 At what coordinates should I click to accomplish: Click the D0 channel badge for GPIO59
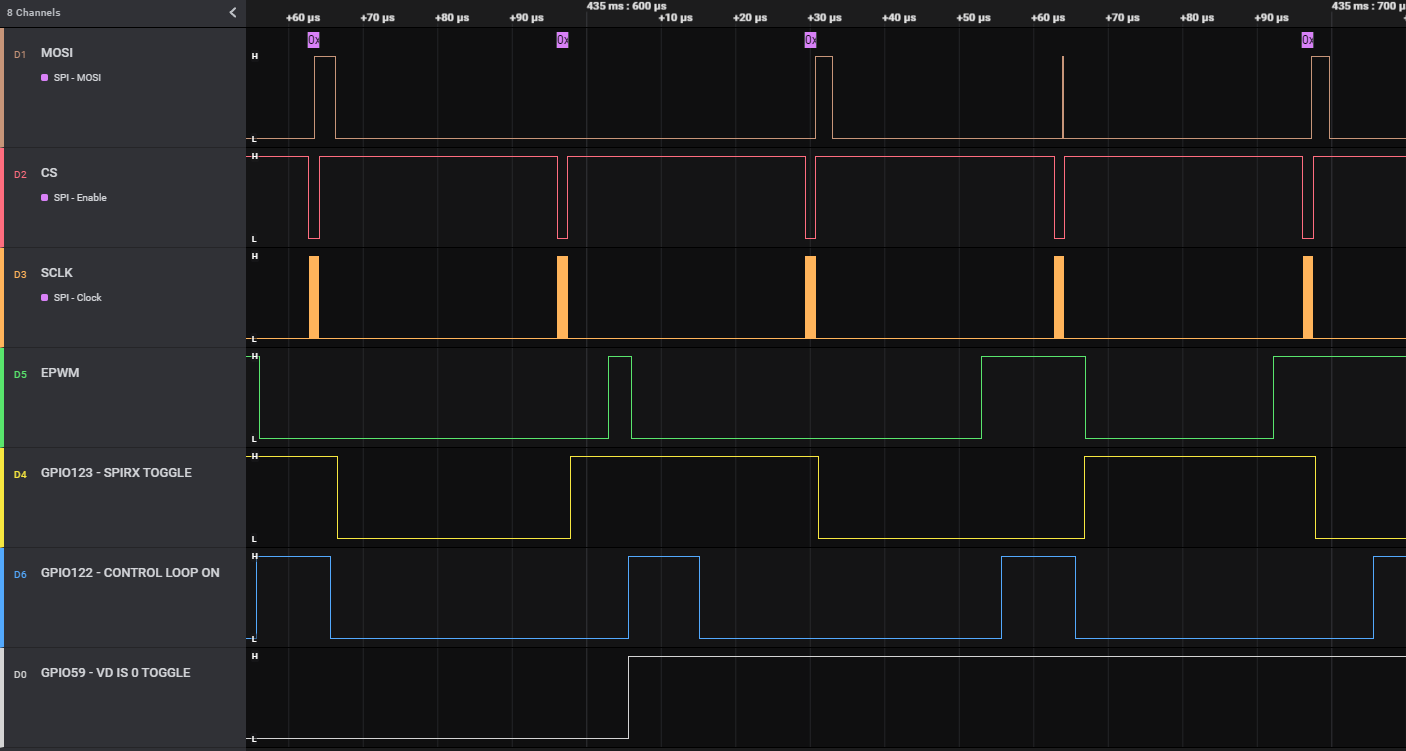coord(20,674)
